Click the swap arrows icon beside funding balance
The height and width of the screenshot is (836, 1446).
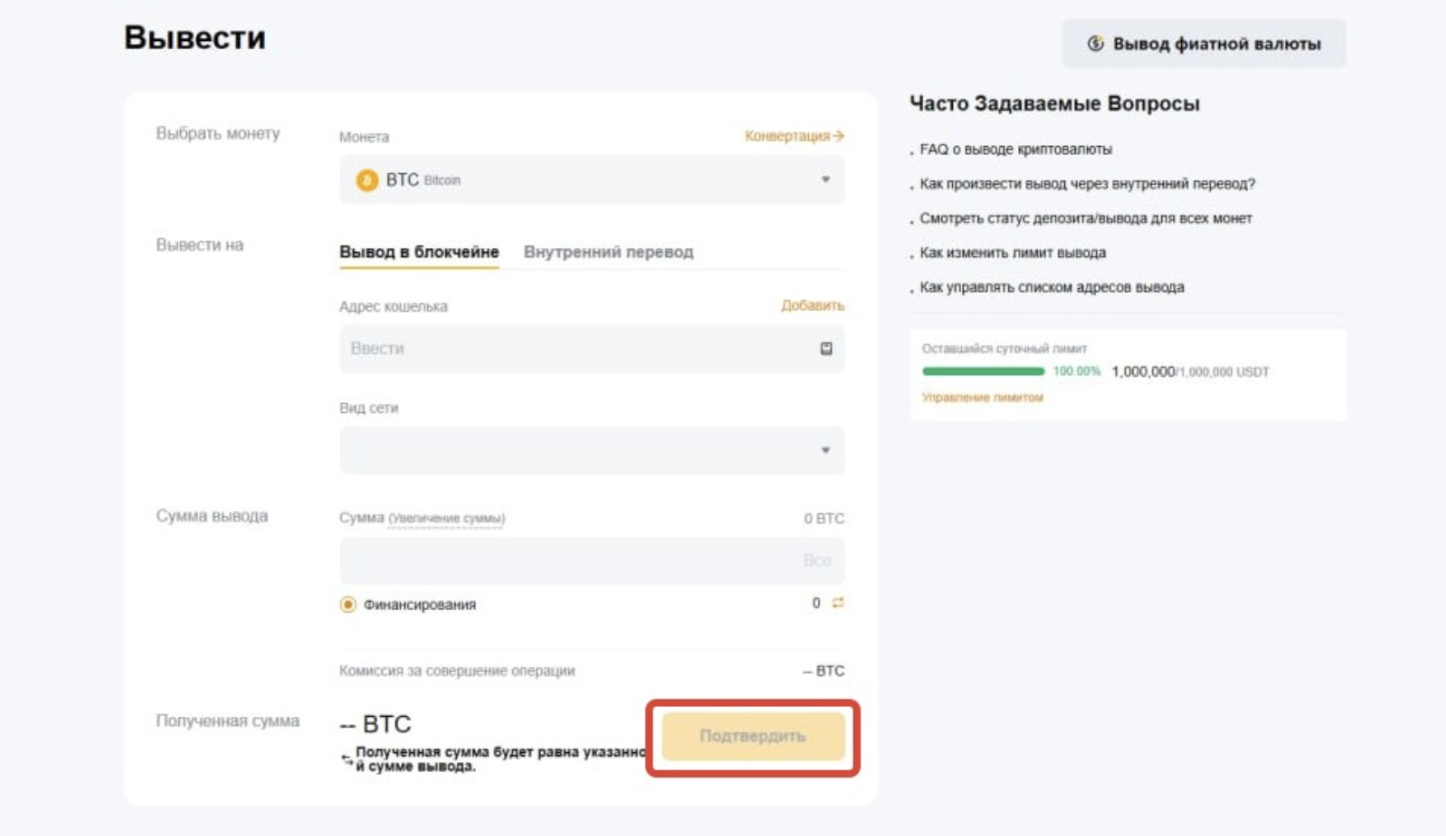click(x=838, y=603)
